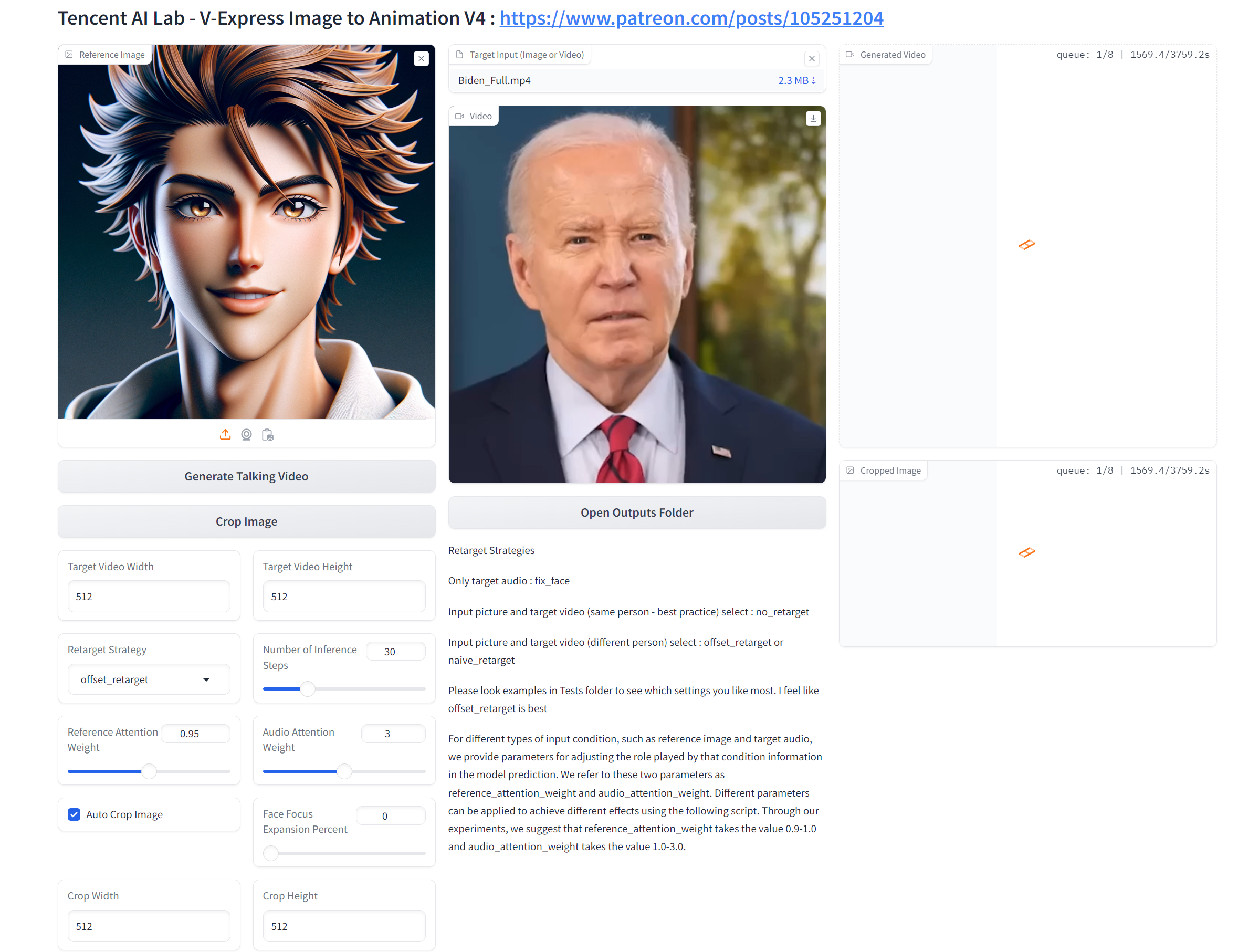The width and height of the screenshot is (1259, 952).
Task: Open the Patreon post link
Action: coord(691,18)
